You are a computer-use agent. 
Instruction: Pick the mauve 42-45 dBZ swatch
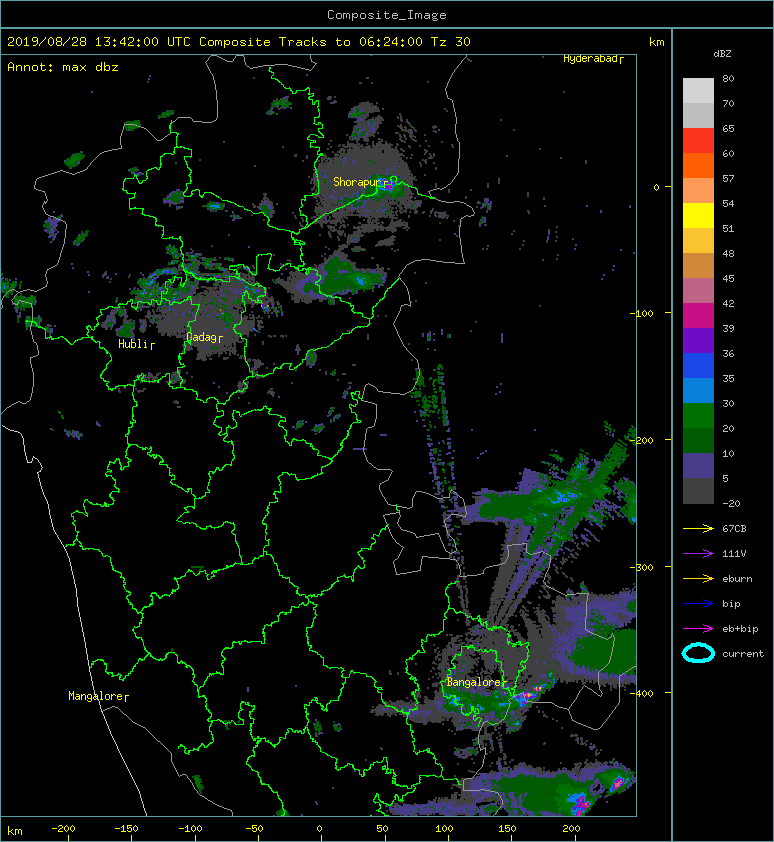click(698, 291)
